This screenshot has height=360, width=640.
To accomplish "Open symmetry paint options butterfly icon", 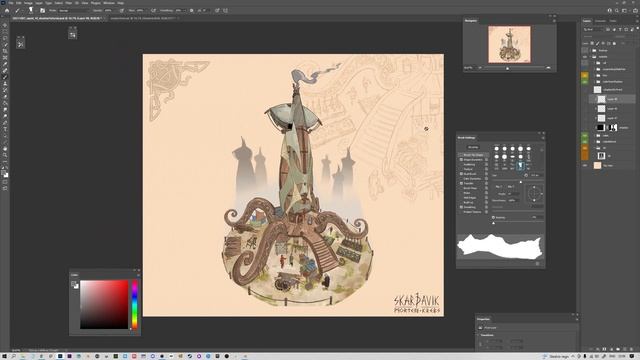I will pyautogui.click(x=225, y=11).
